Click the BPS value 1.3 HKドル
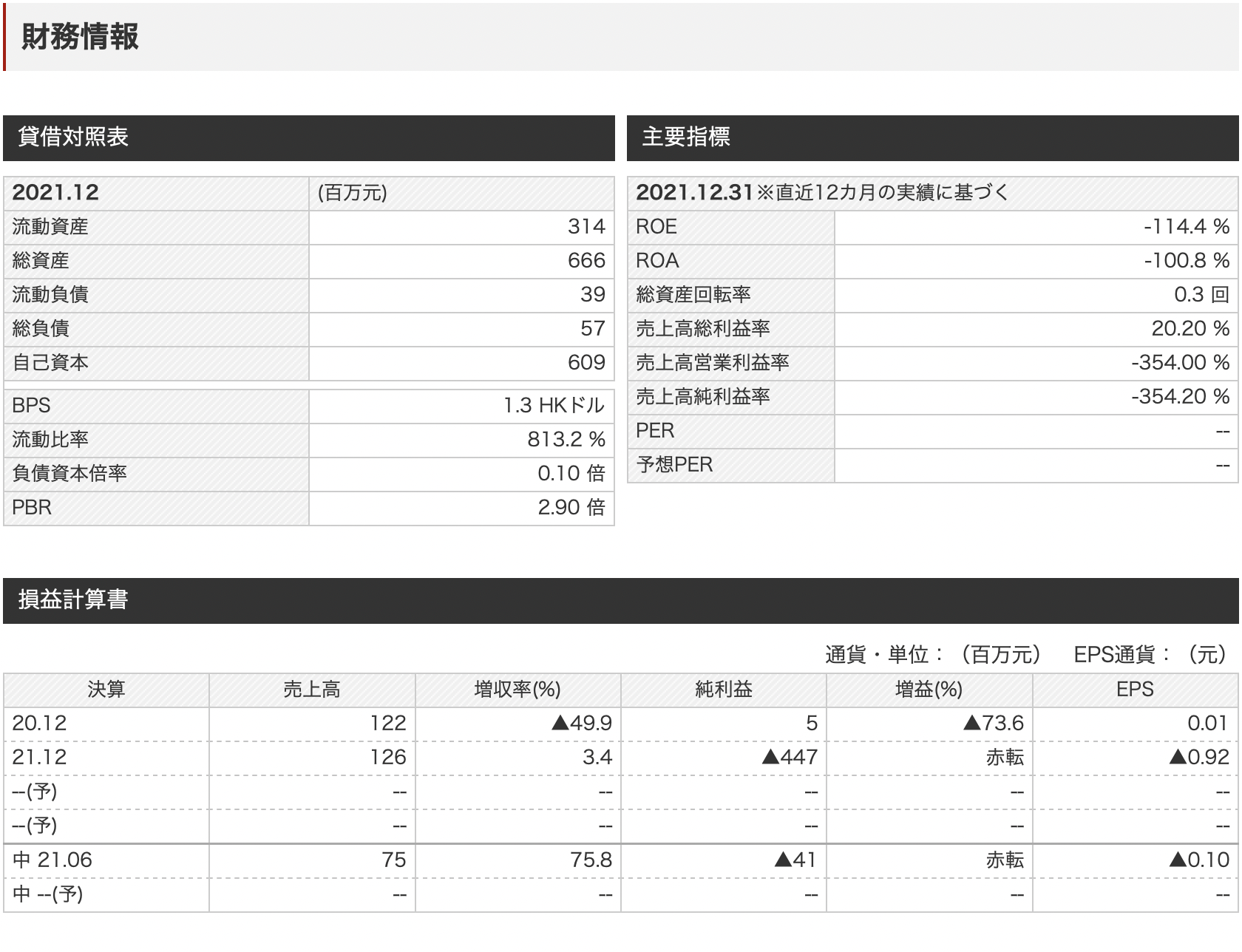The width and height of the screenshot is (1242, 952). [x=554, y=406]
